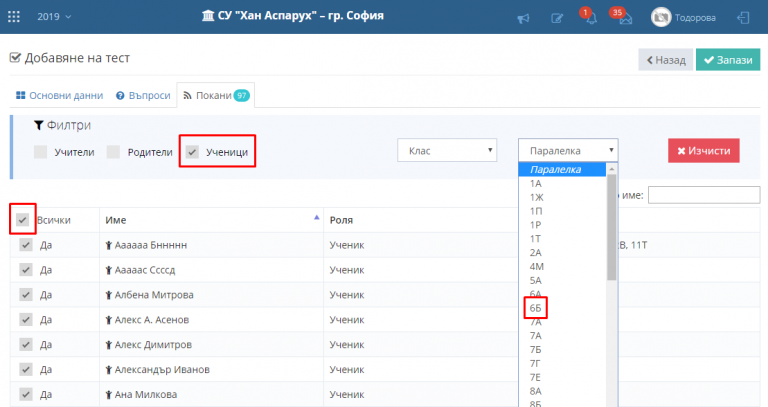This screenshot has height=407, width=768.
Task: Focus the name search input field
Action: click(x=704, y=195)
